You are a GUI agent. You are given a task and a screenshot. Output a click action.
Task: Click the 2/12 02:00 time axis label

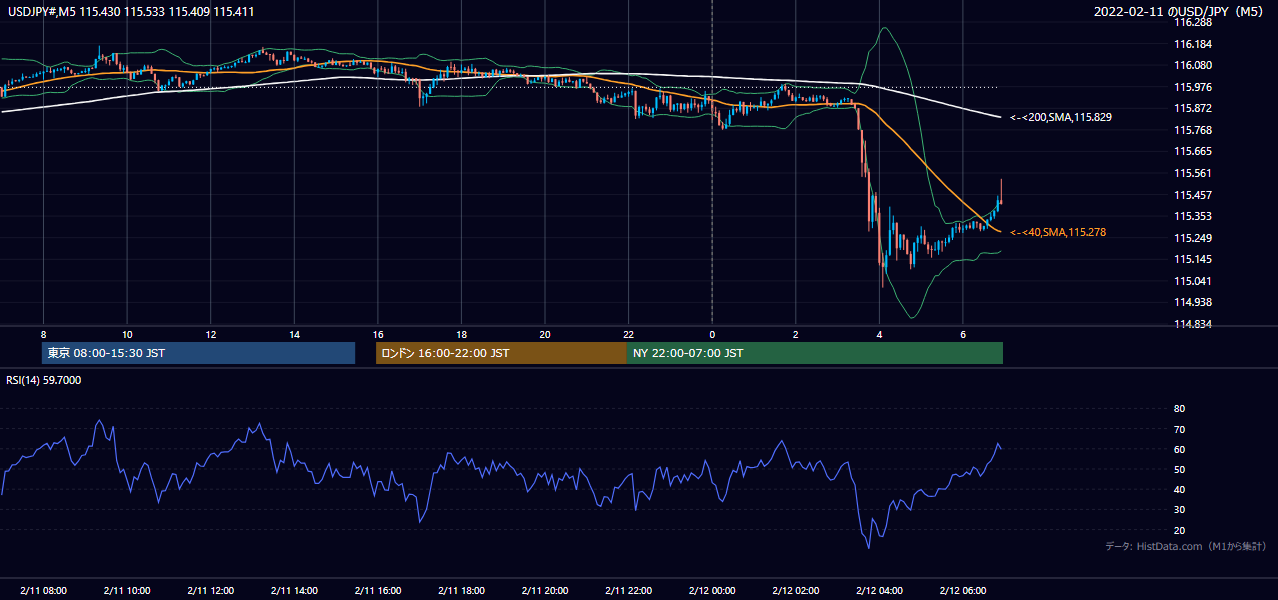[x=795, y=590]
